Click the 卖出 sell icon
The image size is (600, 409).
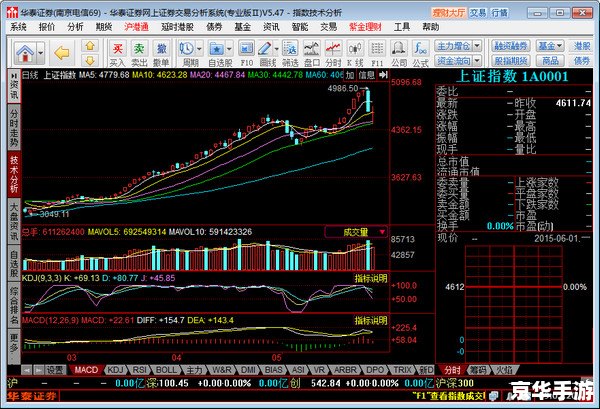coord(139,49)
